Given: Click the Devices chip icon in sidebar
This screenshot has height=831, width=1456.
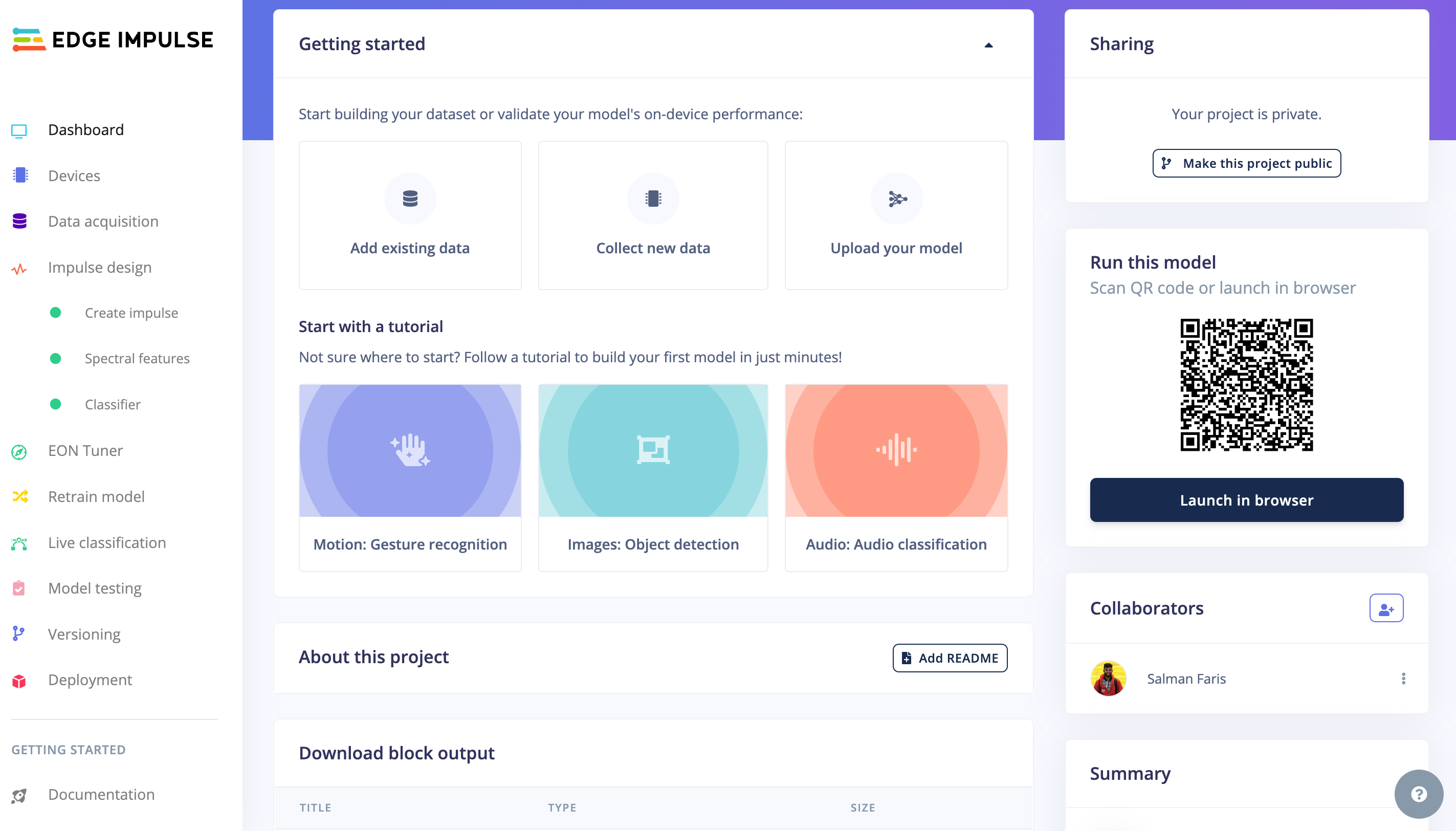Looking at the screenshot, I should [x=20, y=175].
